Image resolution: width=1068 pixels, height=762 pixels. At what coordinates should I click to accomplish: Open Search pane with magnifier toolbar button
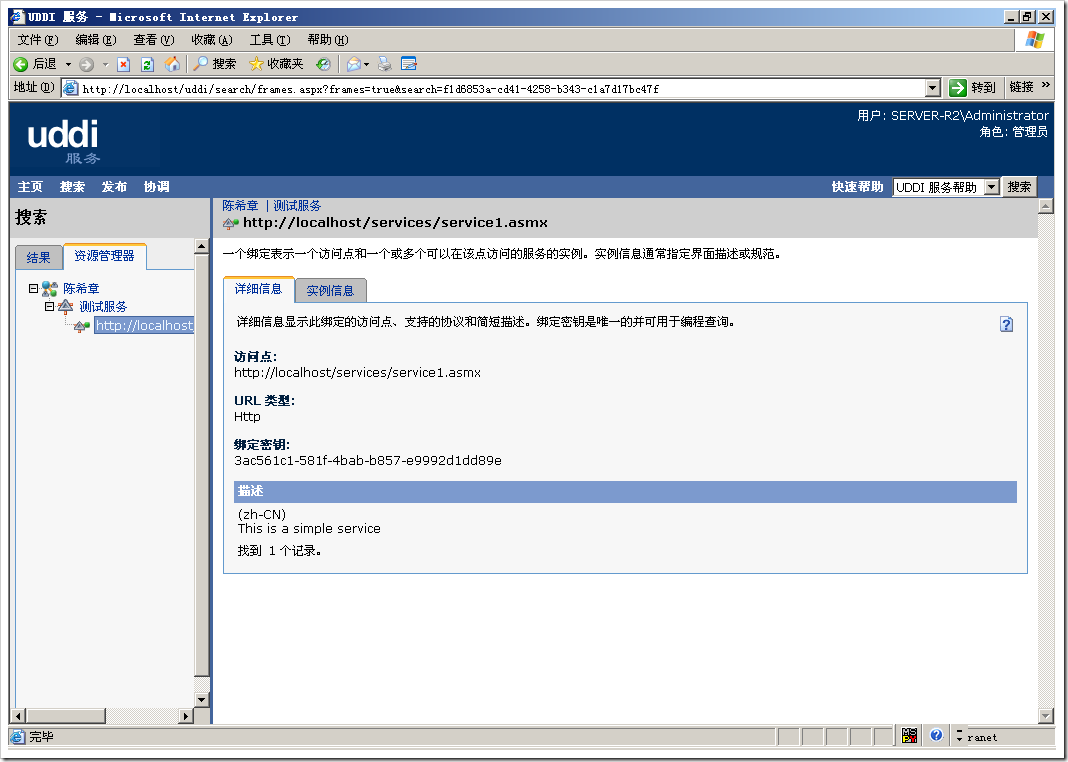point(215,64)
